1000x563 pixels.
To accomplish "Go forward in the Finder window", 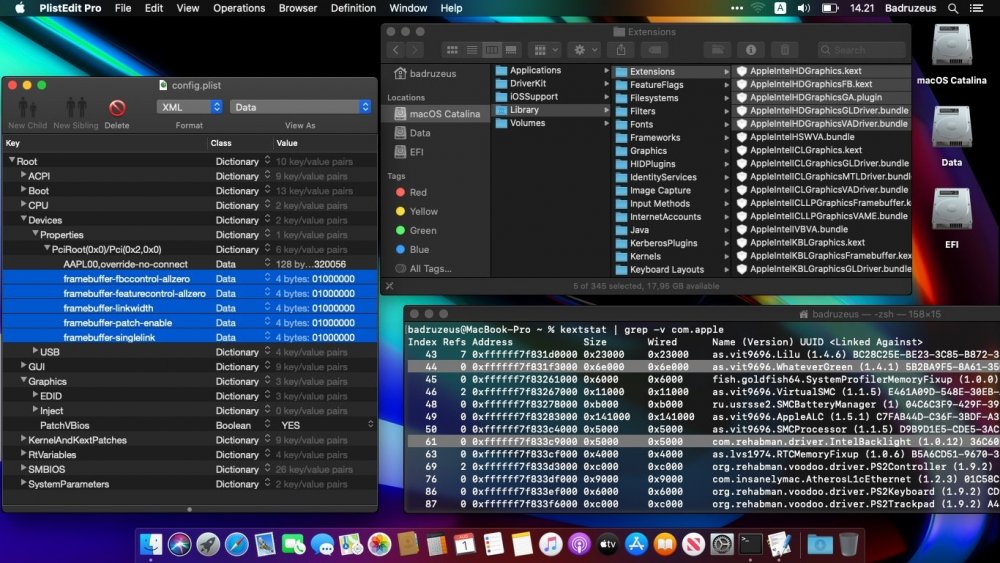I will [415, 50].
